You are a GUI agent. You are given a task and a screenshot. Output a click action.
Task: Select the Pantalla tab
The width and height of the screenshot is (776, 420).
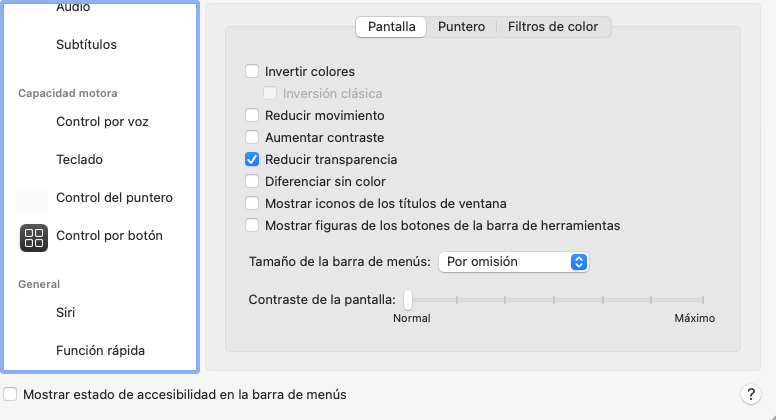(x=392, y=27)
